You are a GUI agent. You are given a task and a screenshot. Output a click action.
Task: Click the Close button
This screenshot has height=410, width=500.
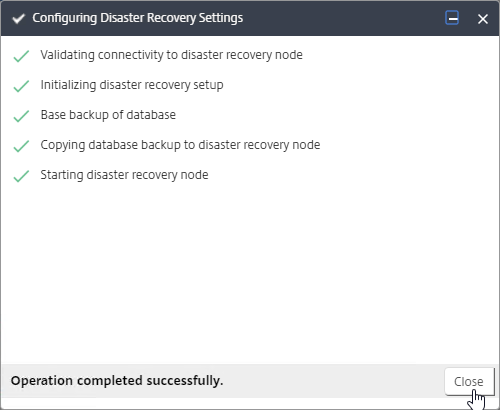pyautogui.click(x=469, y=381)
